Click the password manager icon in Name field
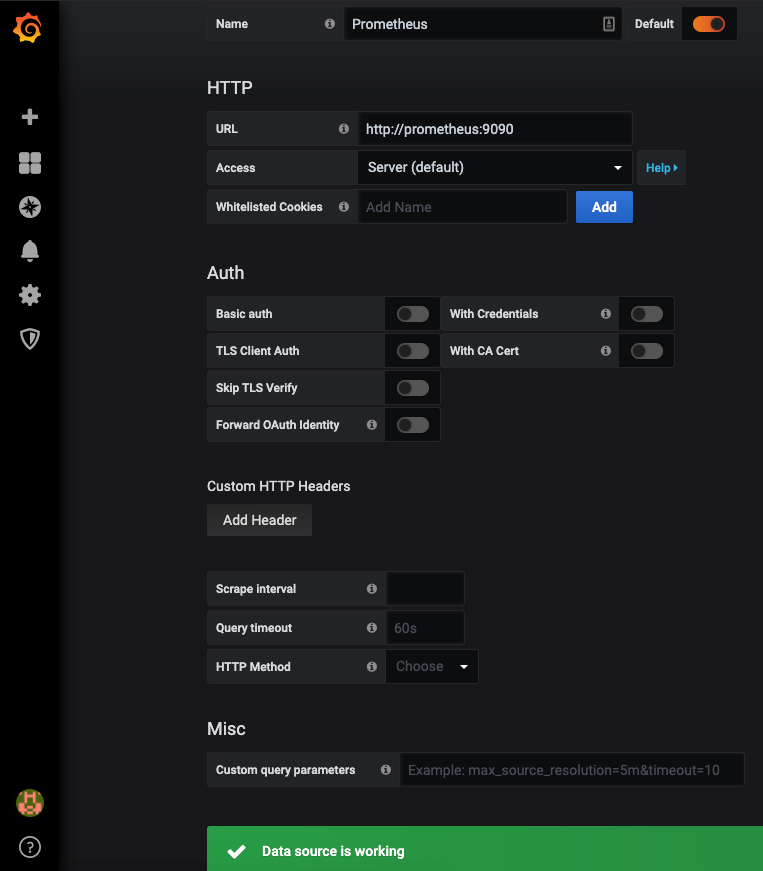Screen dimensions: 763x871 click(609, 24)
